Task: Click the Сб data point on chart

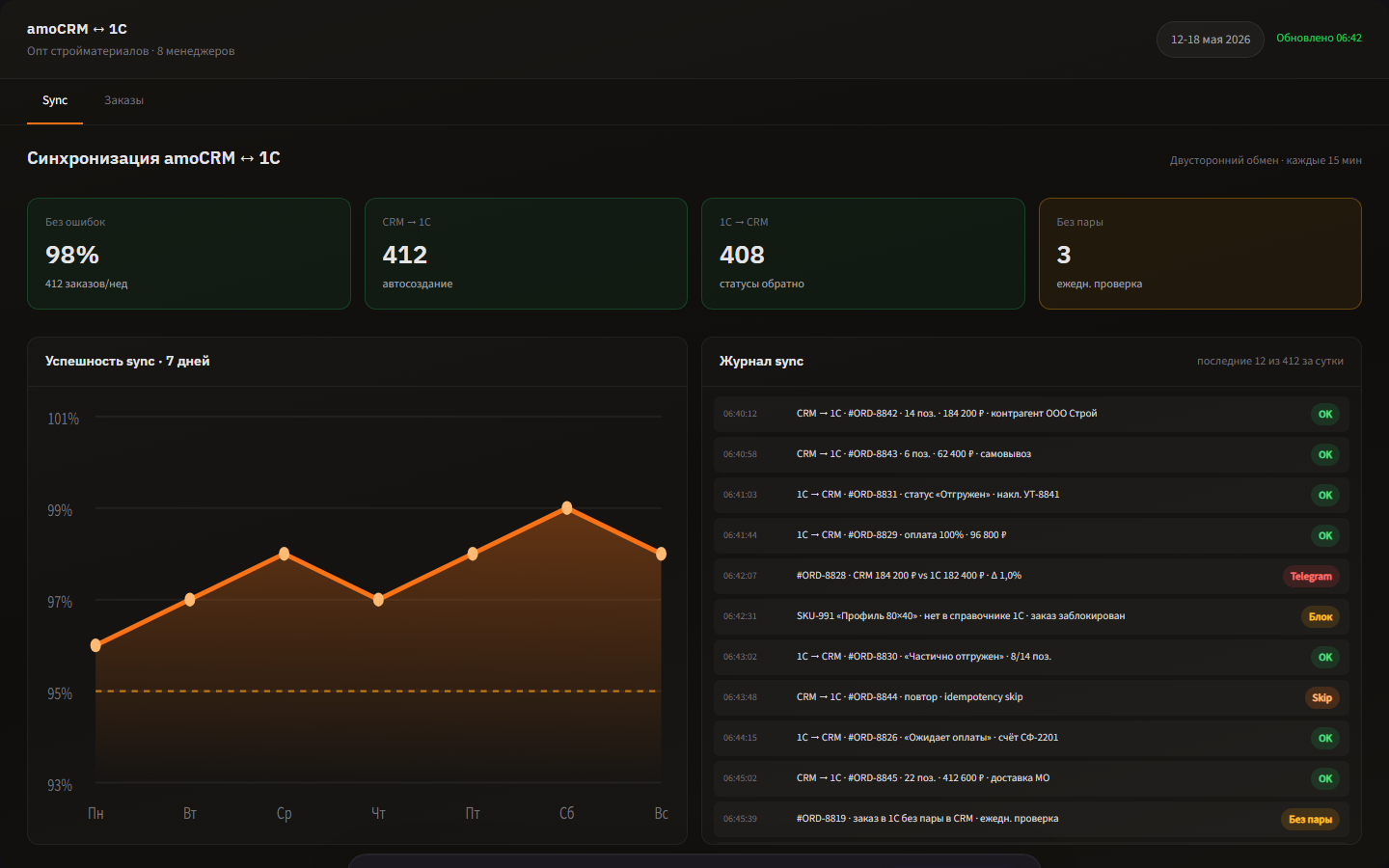Action: (x=567, y=508)
